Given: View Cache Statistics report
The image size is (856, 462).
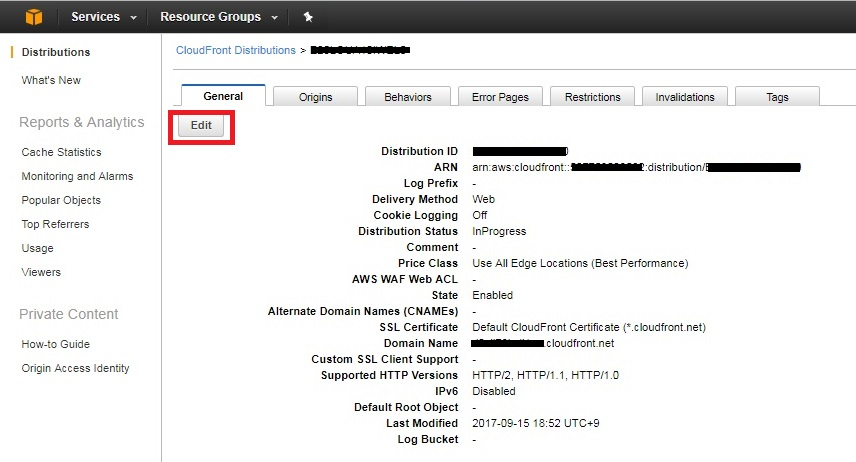Looking at the screenshot, I should tap(61, 152).
